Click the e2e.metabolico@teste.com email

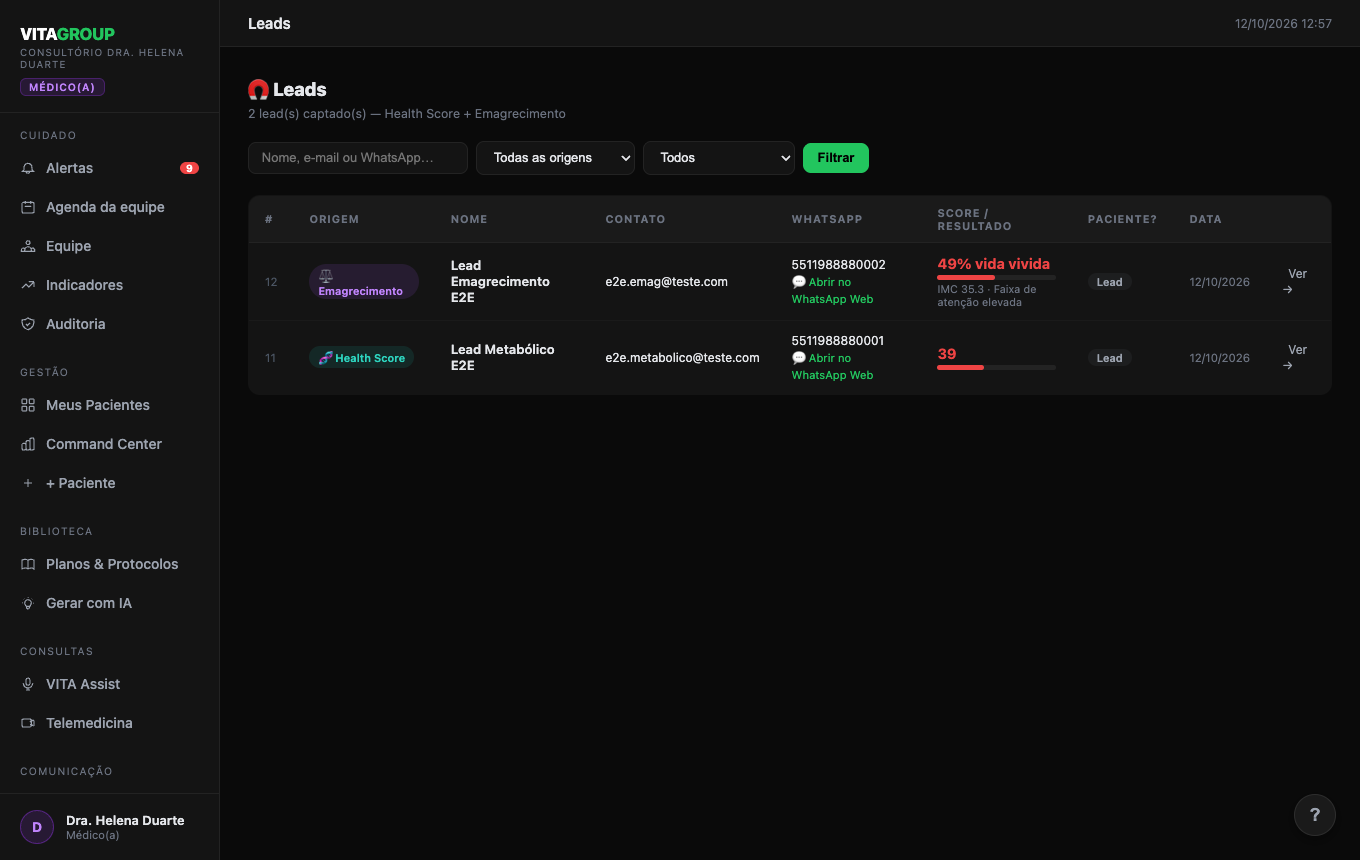pyautogui.click(x=682, y=358)
